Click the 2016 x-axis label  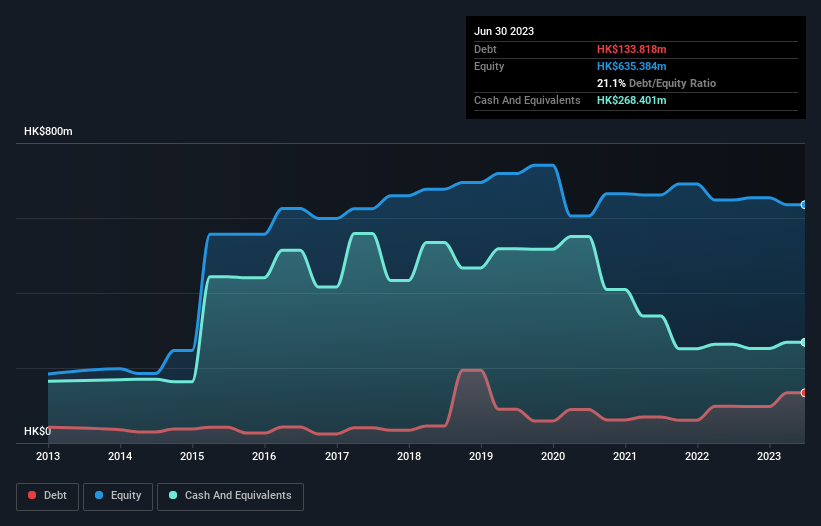[x=264, y=456]
